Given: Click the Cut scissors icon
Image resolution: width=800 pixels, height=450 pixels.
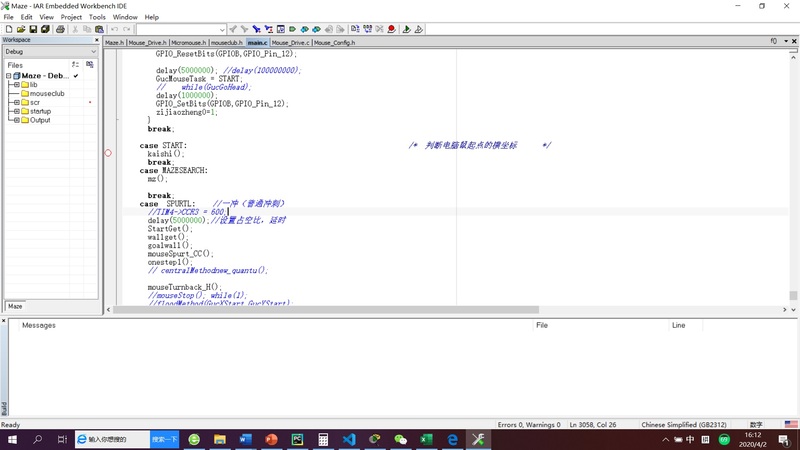Looking at the screenshot, I should pyautogui.click(x=75, y=29).
